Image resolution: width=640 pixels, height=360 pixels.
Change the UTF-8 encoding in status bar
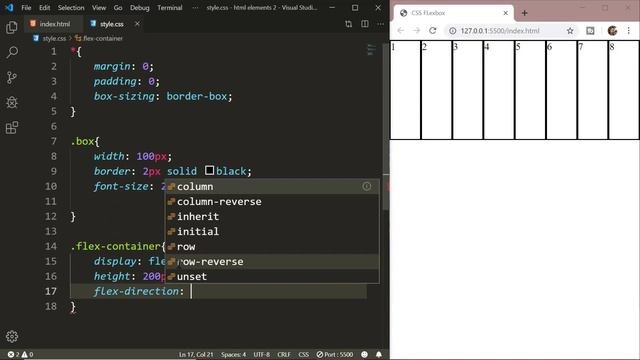tap(262, 354)
